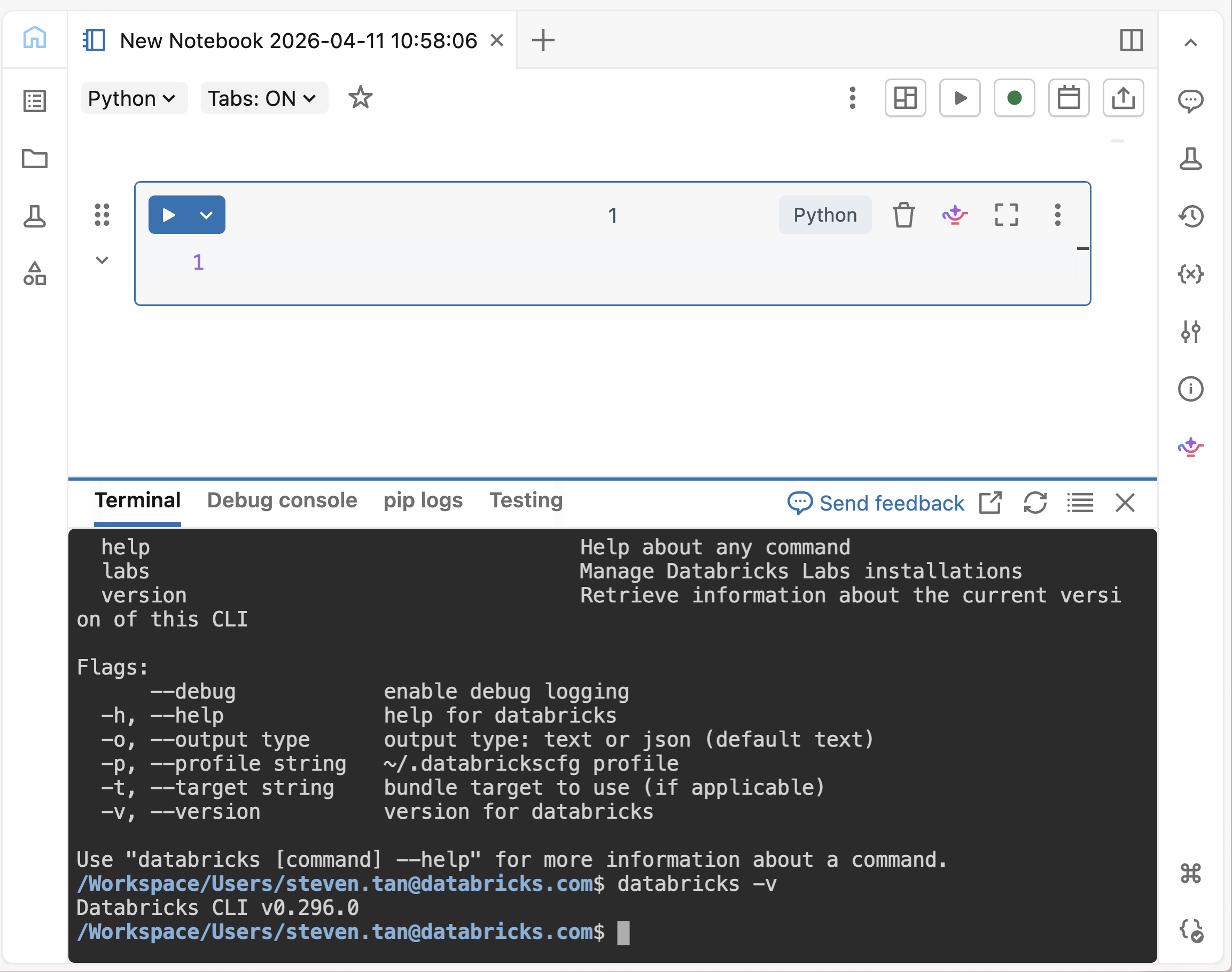Collapse cell with left chevron
1232x972 pixels.
click(102, 260)
